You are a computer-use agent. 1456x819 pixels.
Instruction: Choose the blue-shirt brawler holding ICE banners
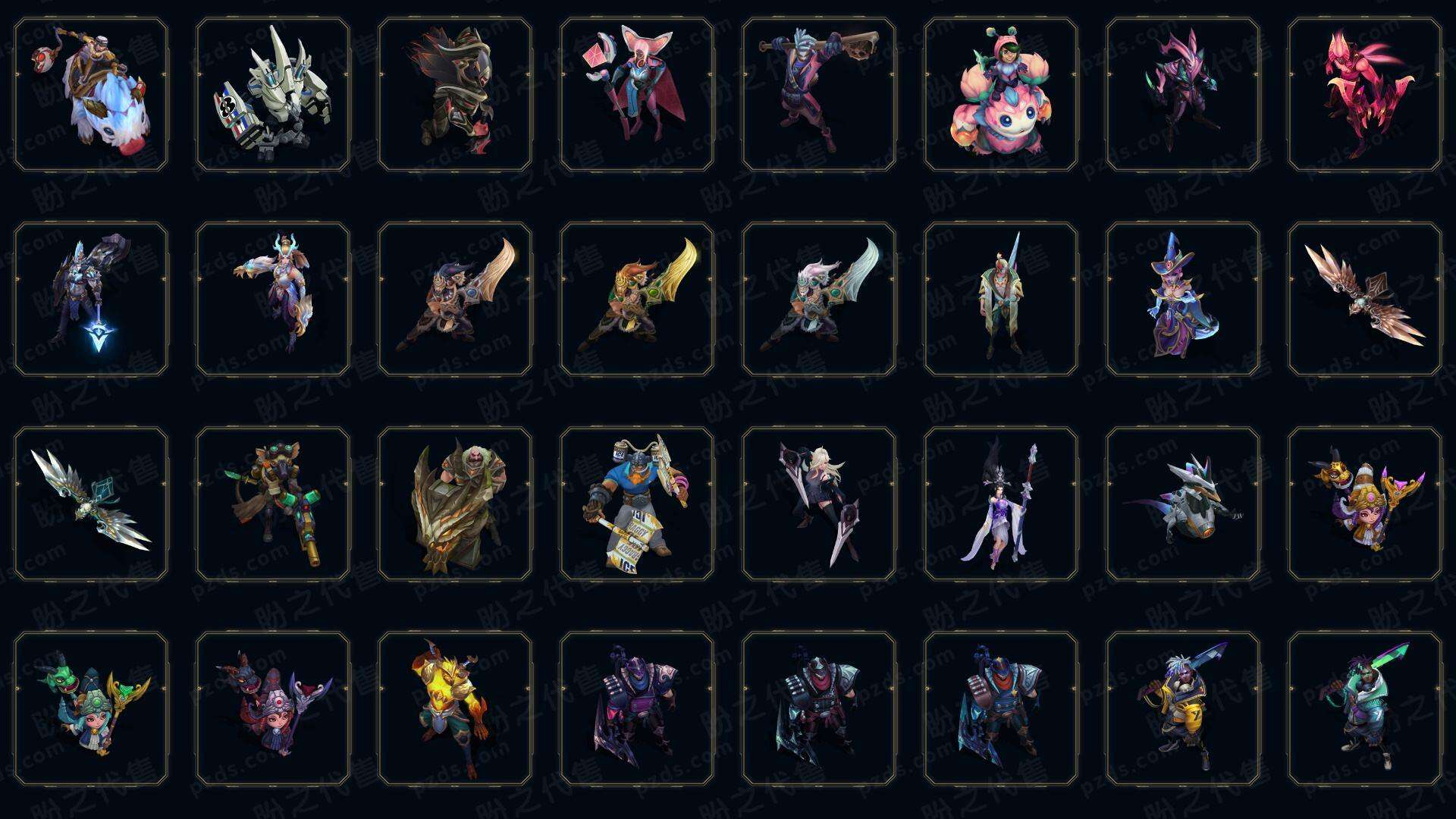tap(637, 504)
